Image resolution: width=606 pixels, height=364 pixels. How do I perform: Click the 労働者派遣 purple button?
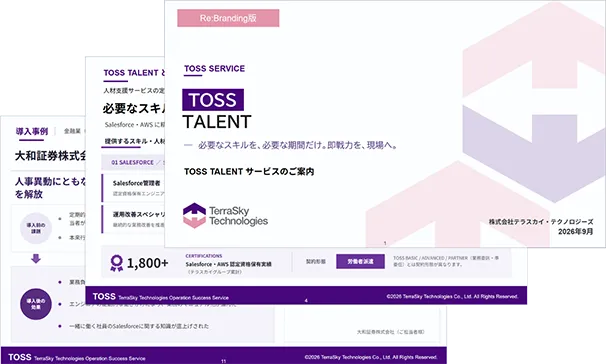tap(360, 261)
